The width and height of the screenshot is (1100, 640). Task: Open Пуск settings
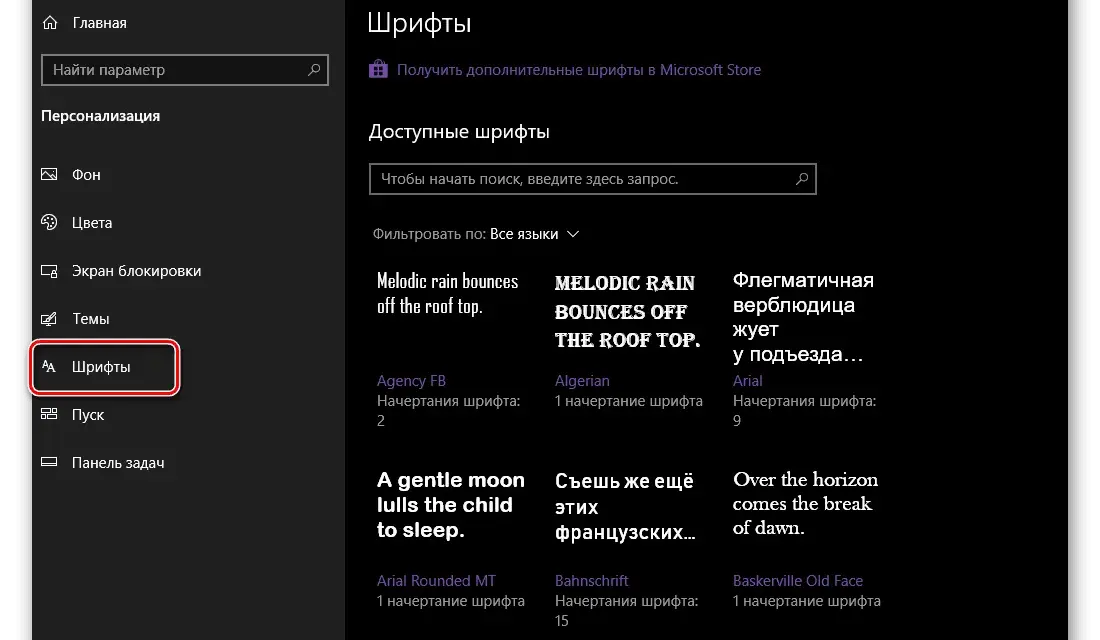(x=88, y=415)
